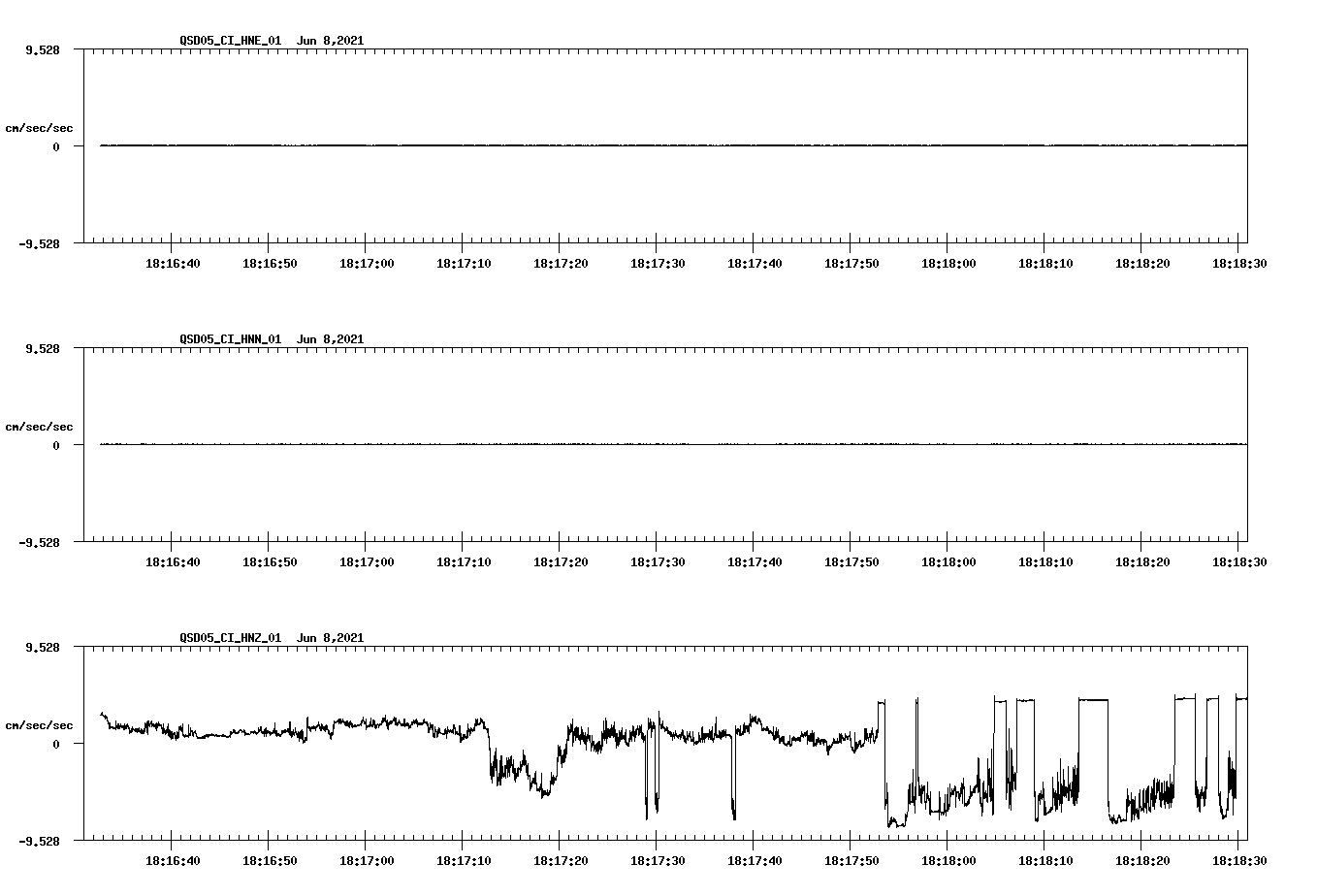Pick 18:17:00 tick label below HNZ trace
The image size is (1317, 896).
367,861
